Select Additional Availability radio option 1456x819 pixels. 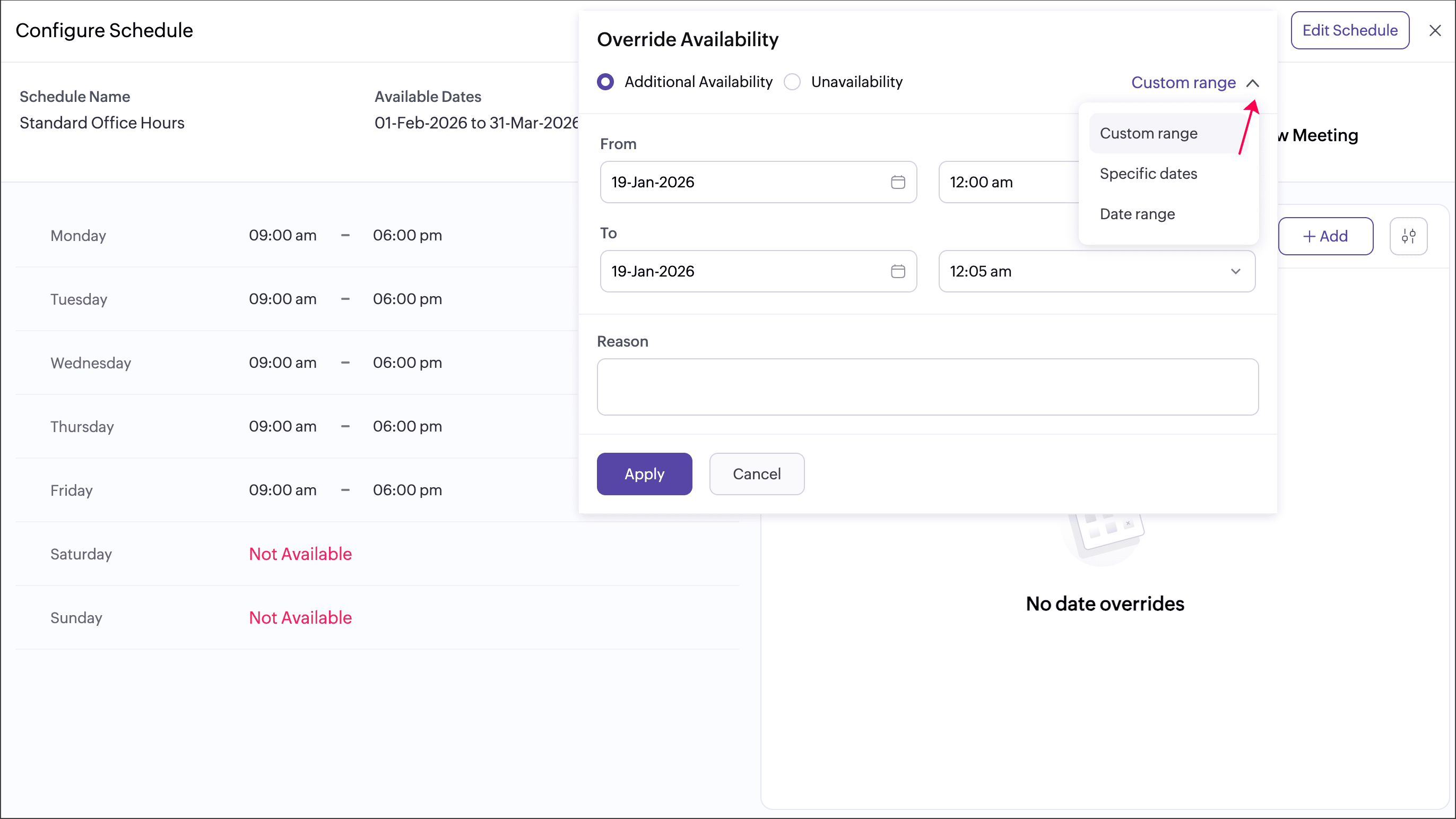(605, 82)
